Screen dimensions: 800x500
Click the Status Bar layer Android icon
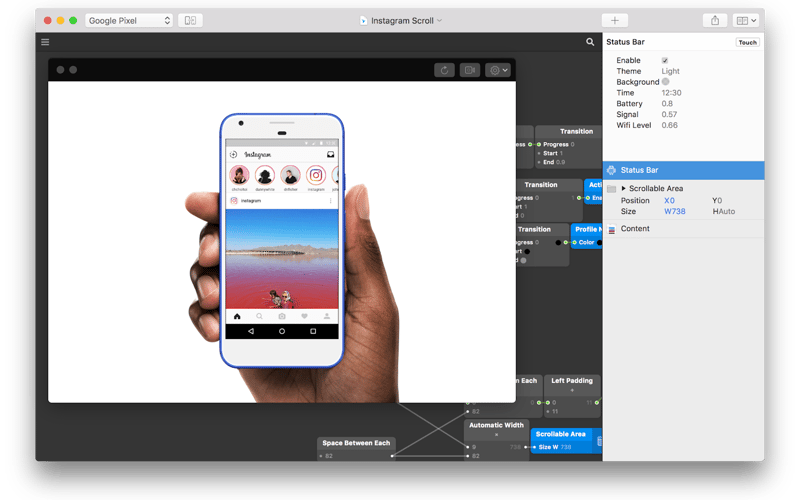point(611,170)
